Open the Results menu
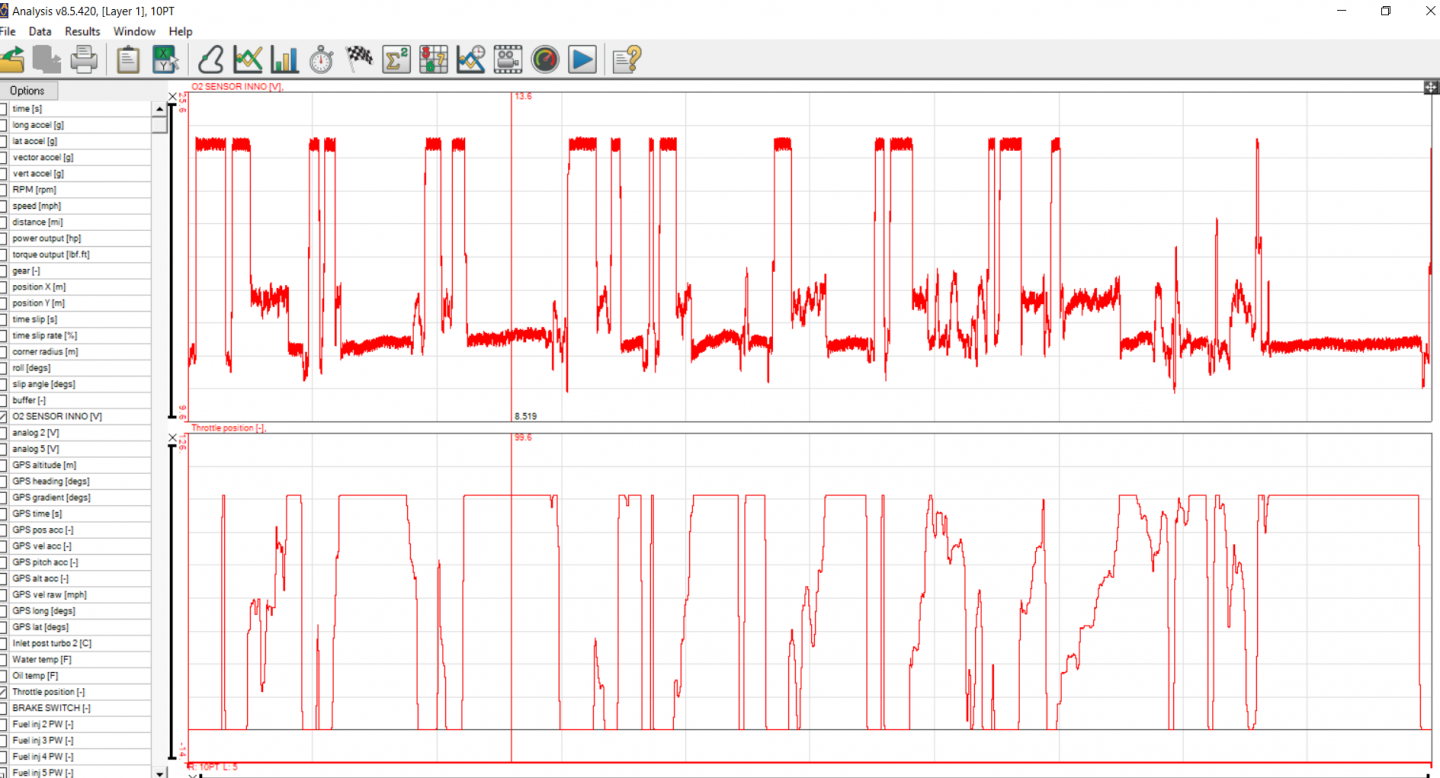1440x778 pixels. pyautogui.click(x=83, y=31)
